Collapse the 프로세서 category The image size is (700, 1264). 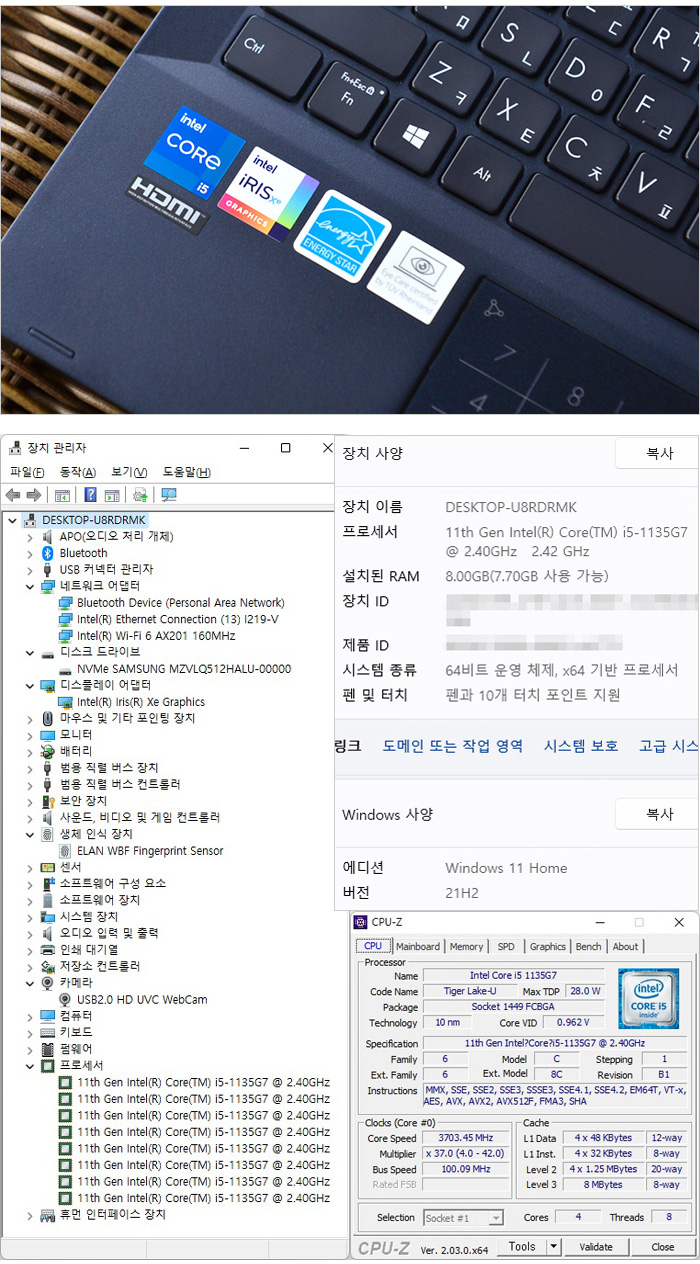click(30, 1066)
